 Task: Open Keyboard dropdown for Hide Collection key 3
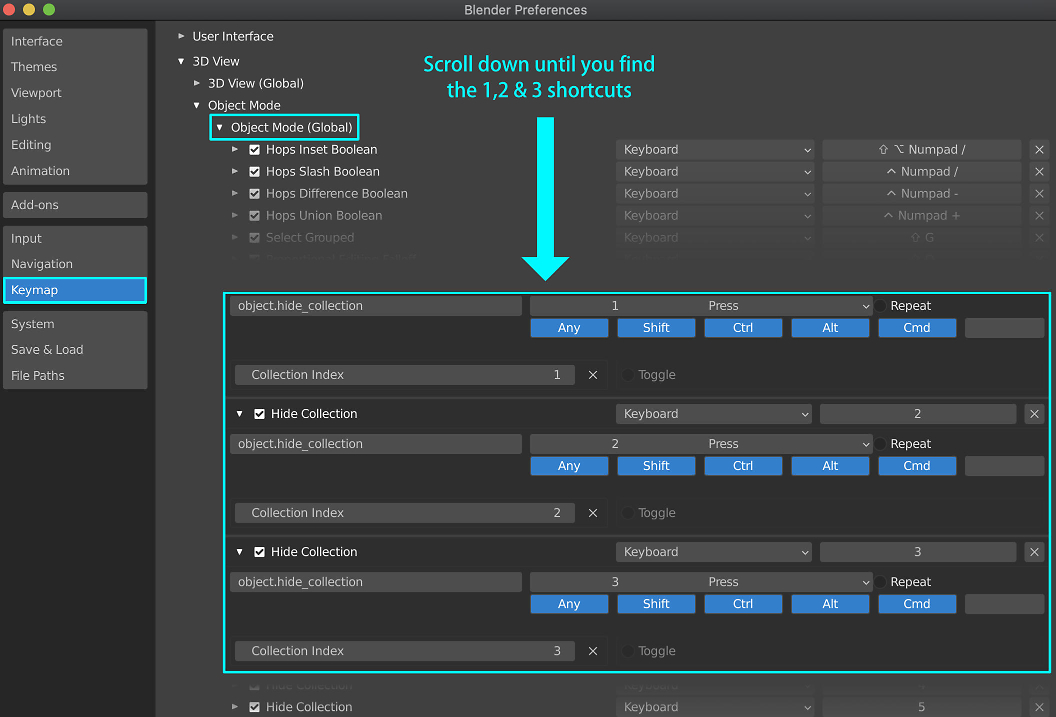[x=713, y=552]
